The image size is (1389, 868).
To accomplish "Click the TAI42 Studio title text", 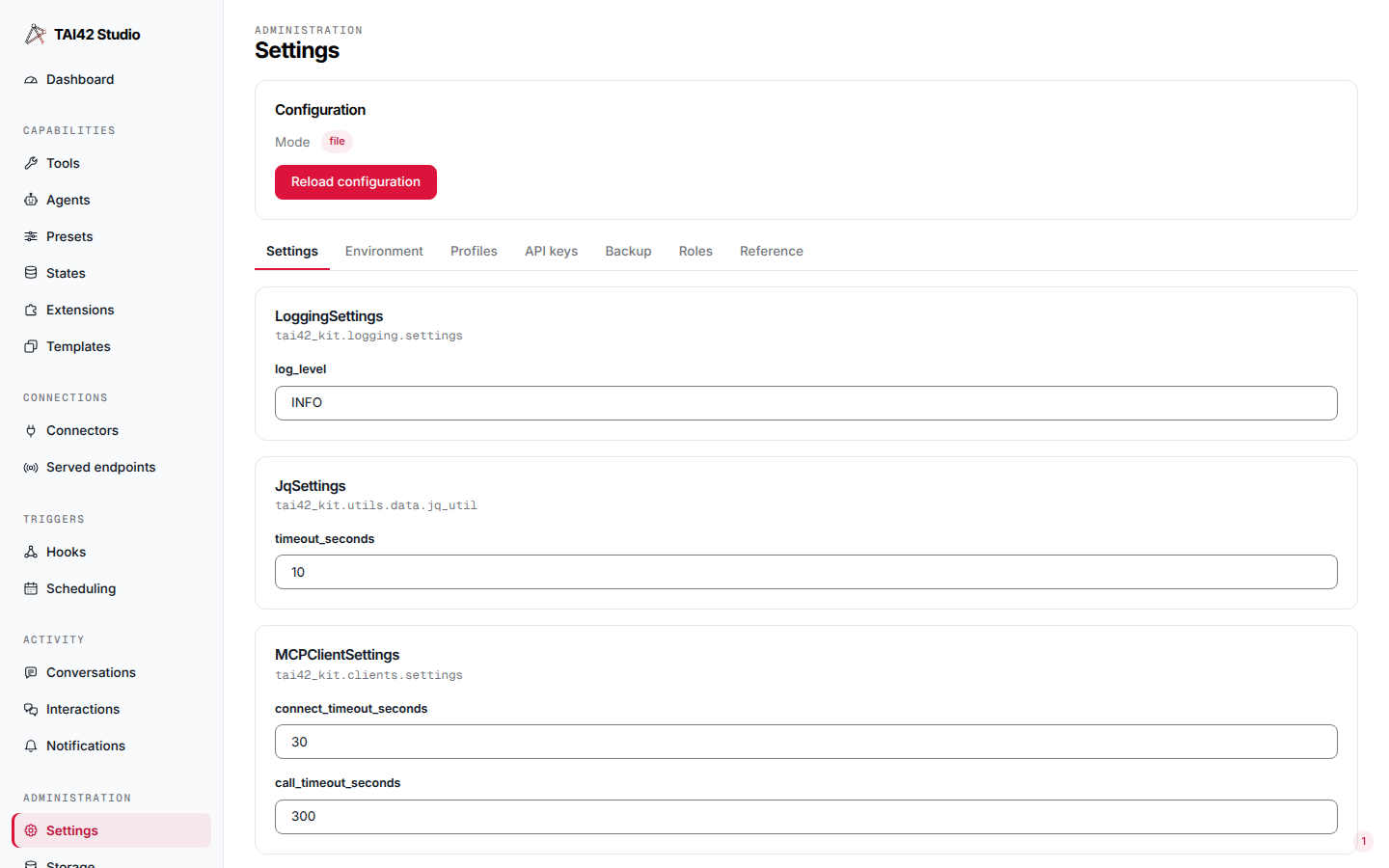I will tap(97, 35).
